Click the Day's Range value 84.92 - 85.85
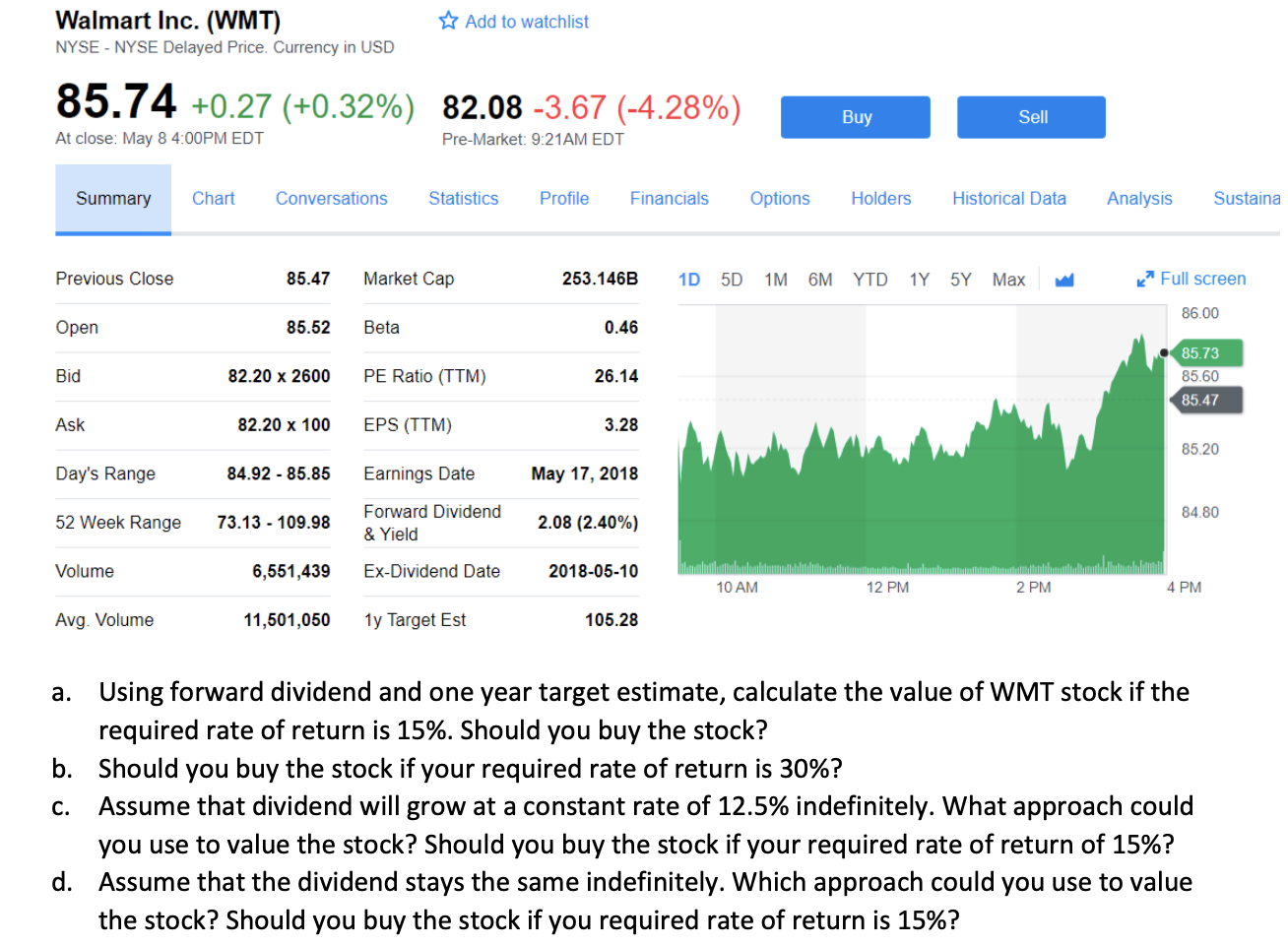This screenshot has width=1288, height=946. point(279,473)
